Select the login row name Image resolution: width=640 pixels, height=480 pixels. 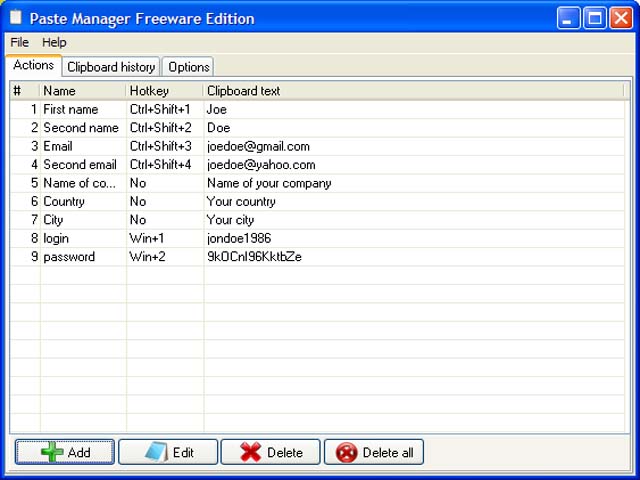click(x=56, y=238)
